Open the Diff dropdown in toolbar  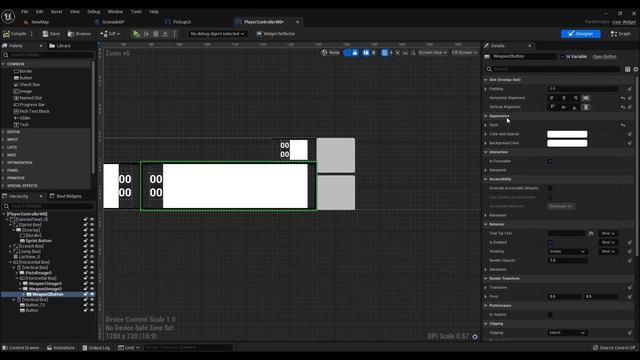110,34
